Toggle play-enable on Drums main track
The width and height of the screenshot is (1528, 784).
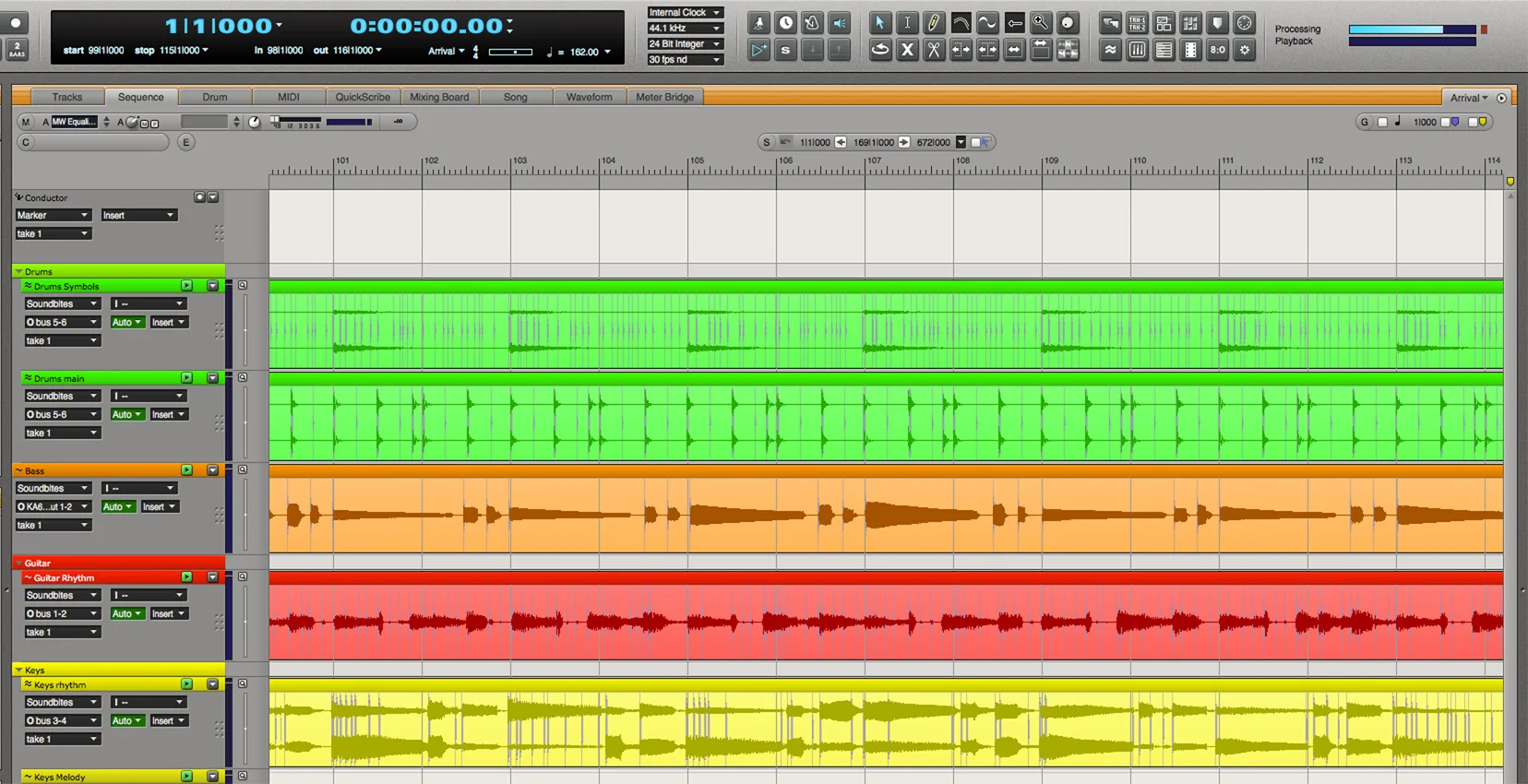[186, 378]
